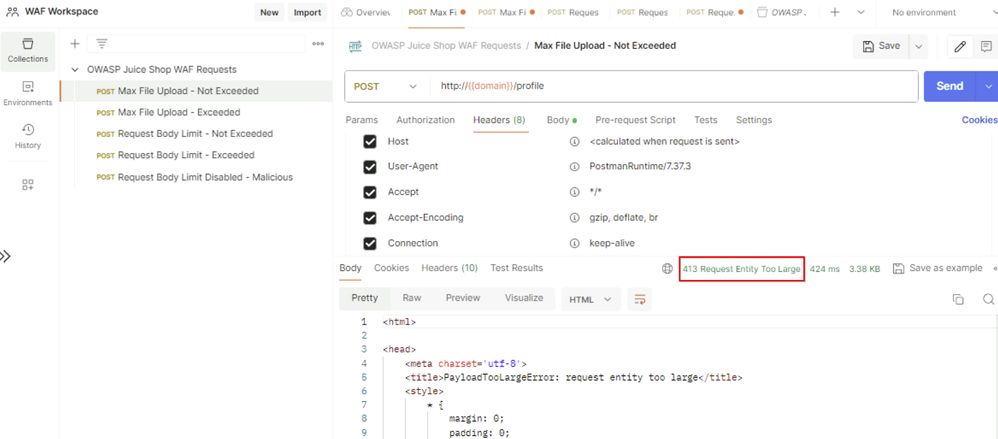This screenshot has height=439, width=998.
Task: Switch to the Authorization tab
Action: (x=426, y=120)
